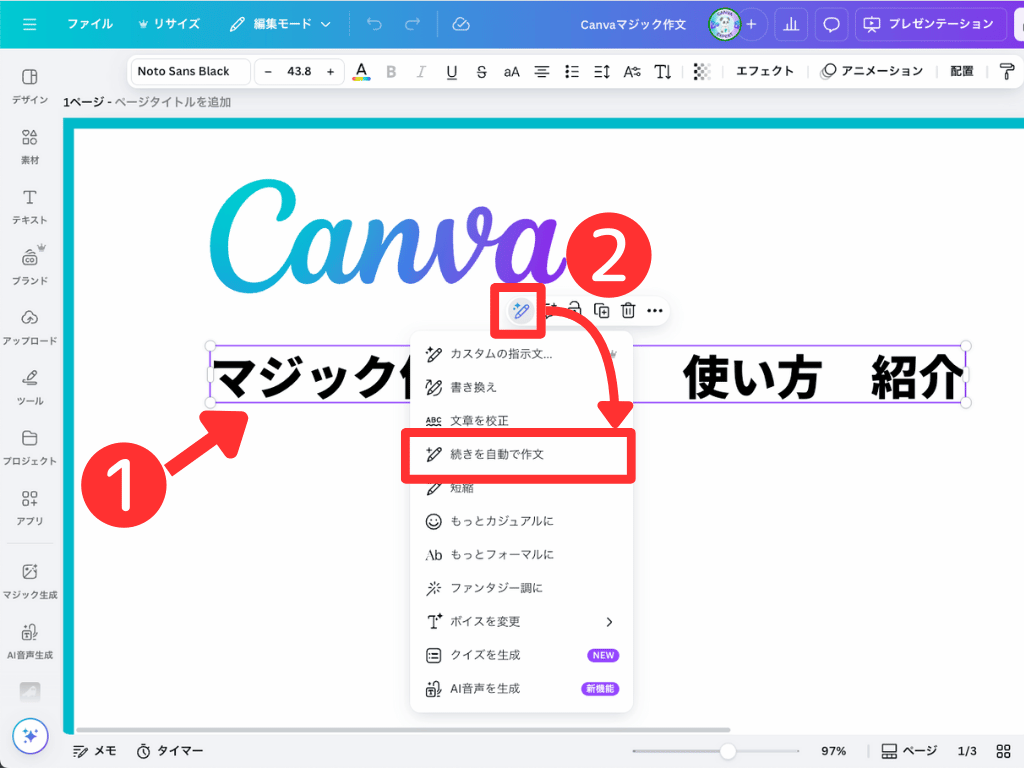Click the font size input field
Viewport: 1024px width, 768px height.
pyautogui.click(x=299, y=72)
